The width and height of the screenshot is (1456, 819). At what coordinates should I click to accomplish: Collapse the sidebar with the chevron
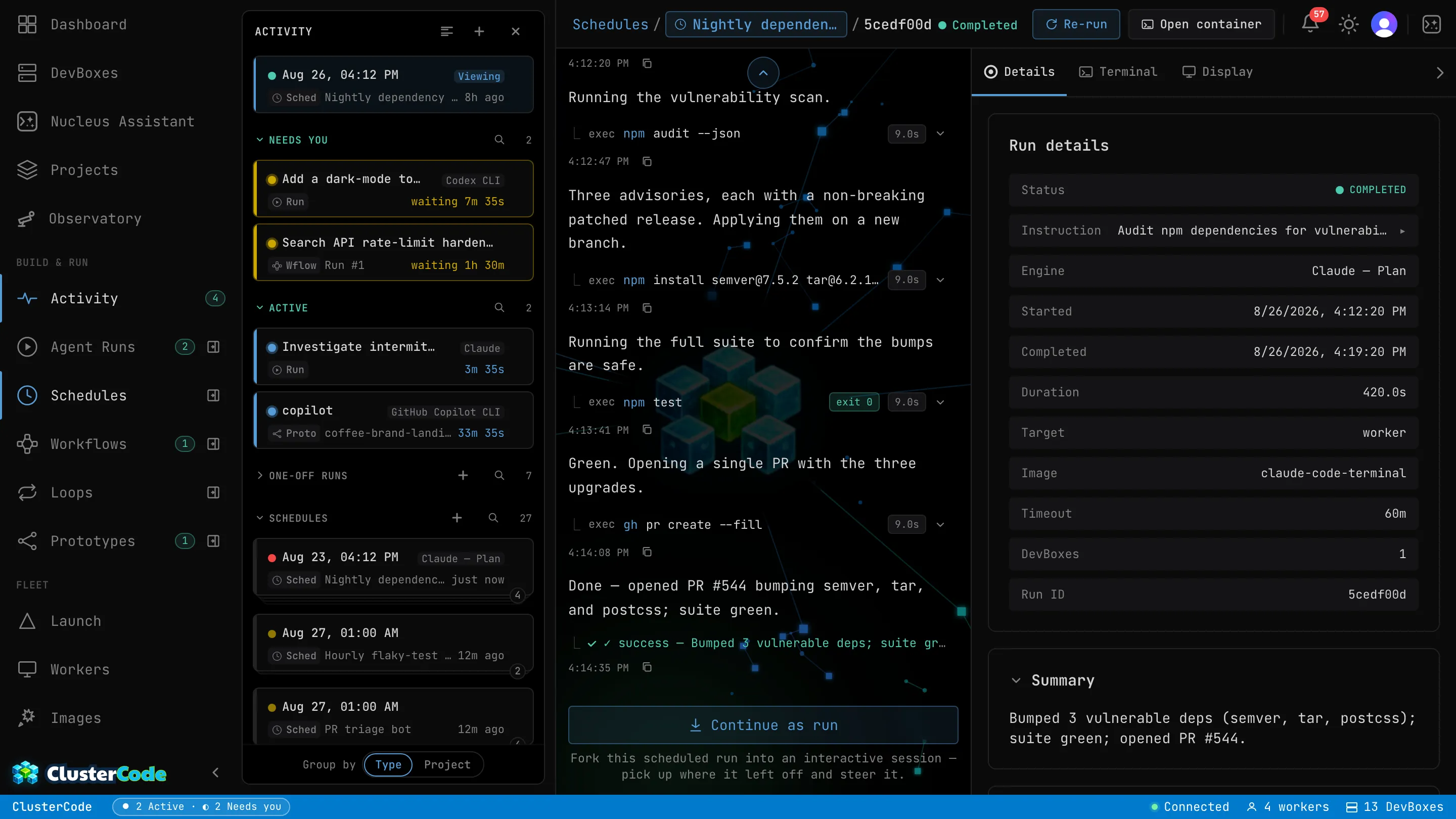[215, 772]
